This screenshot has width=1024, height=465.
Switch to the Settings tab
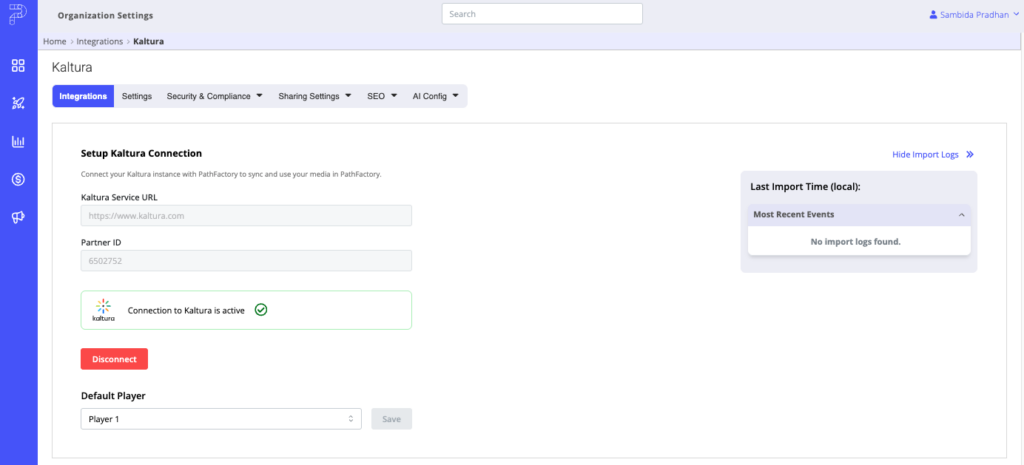[137, 96]
